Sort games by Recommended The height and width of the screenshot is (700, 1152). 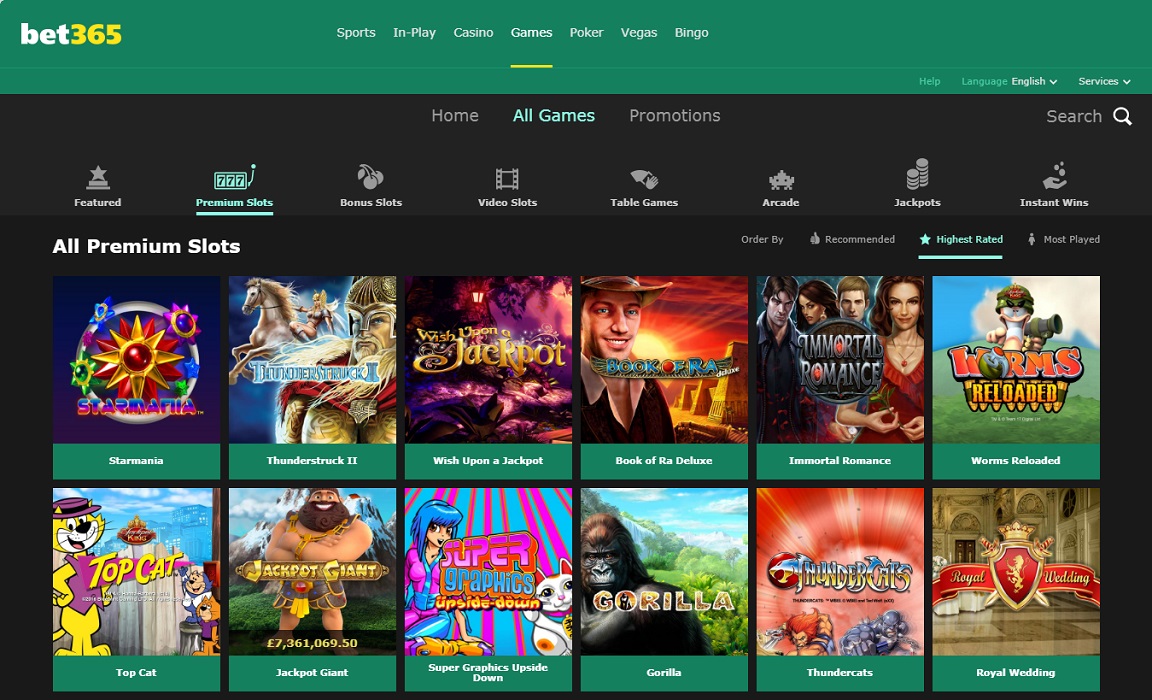tap(852, 240)
